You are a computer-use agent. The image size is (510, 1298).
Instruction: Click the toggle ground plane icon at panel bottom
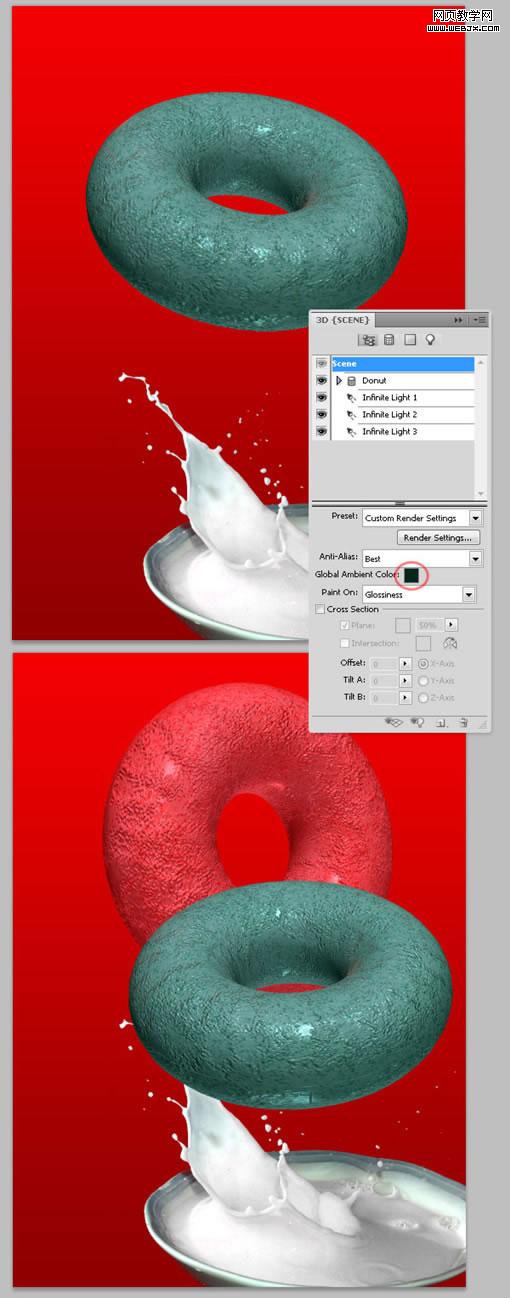click(x=394, y=722)
